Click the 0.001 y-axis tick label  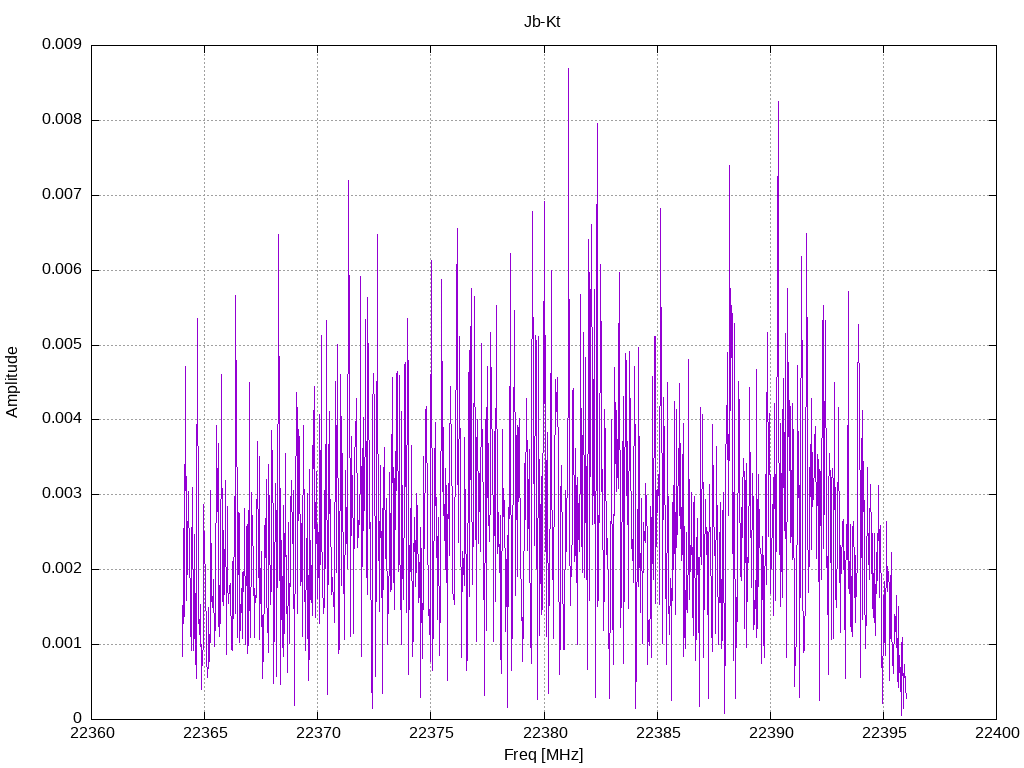click(x=62, y=643)
